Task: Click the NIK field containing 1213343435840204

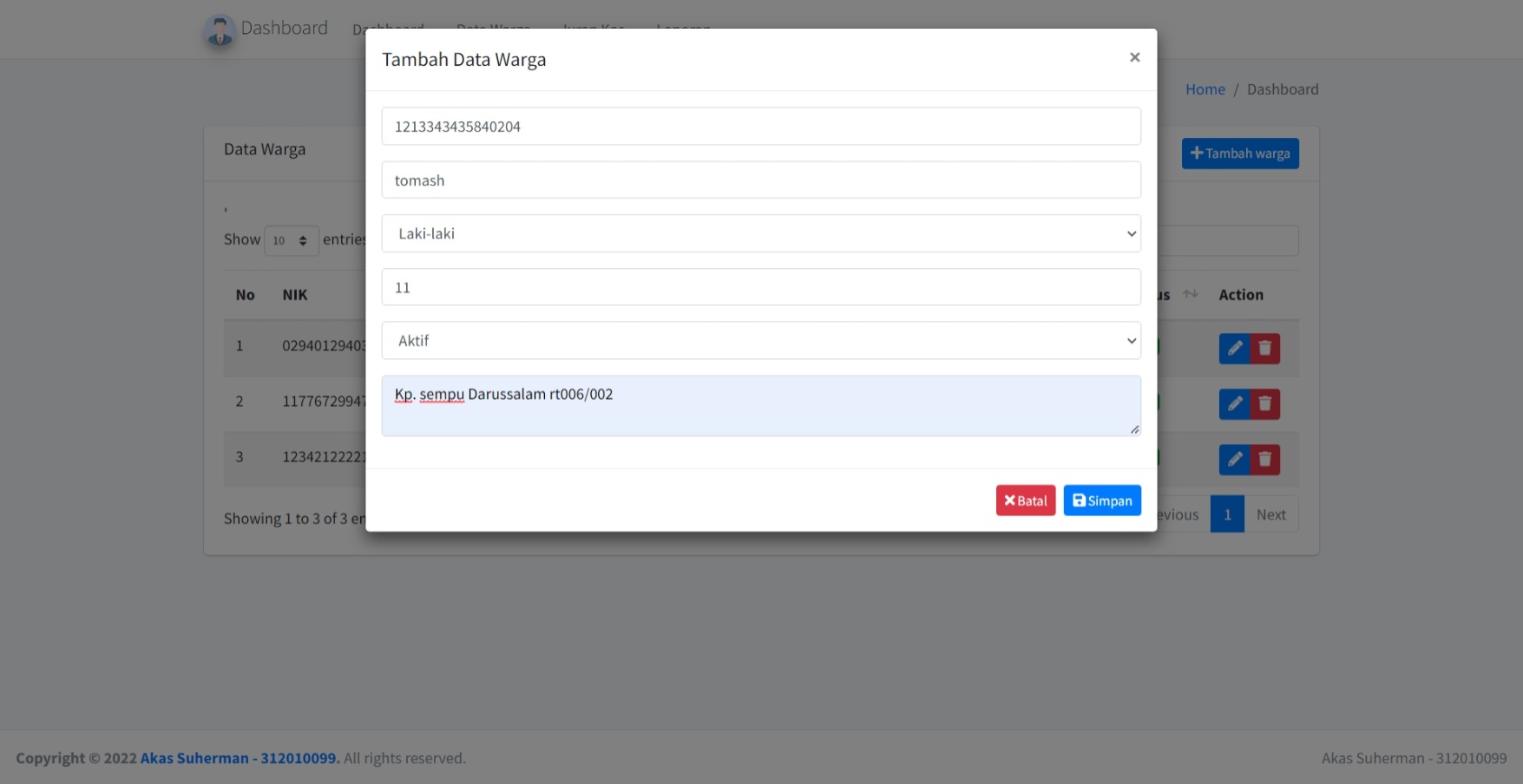Action: 761,126
